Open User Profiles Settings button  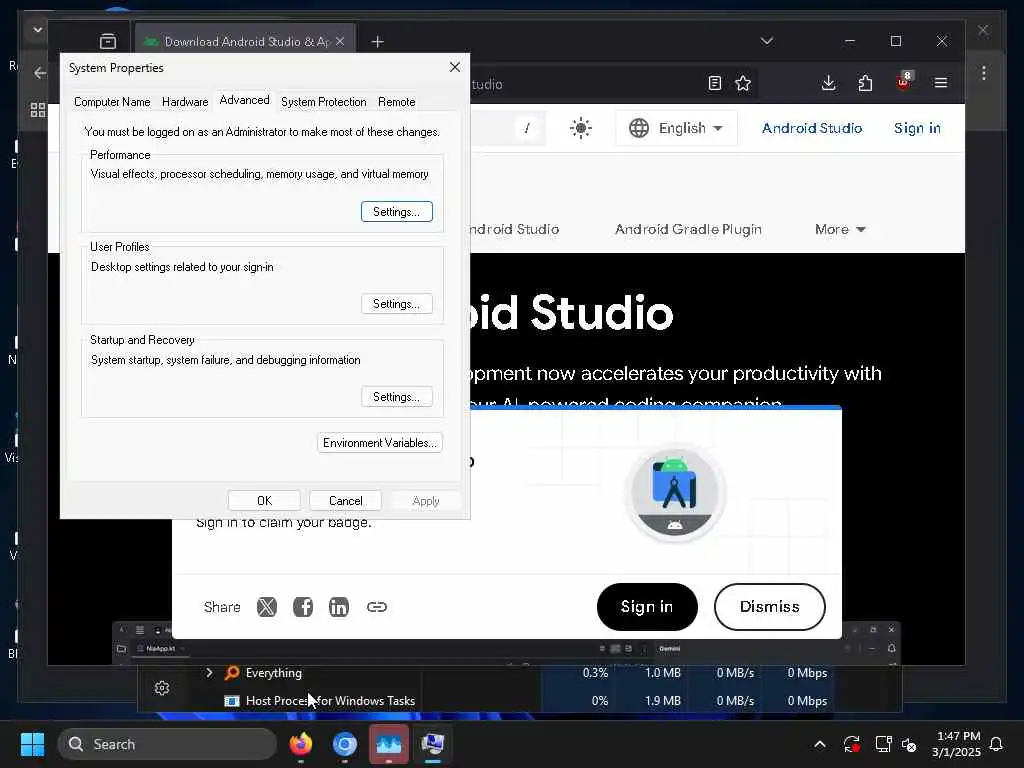pyautogui.click(x=396, y=304)
